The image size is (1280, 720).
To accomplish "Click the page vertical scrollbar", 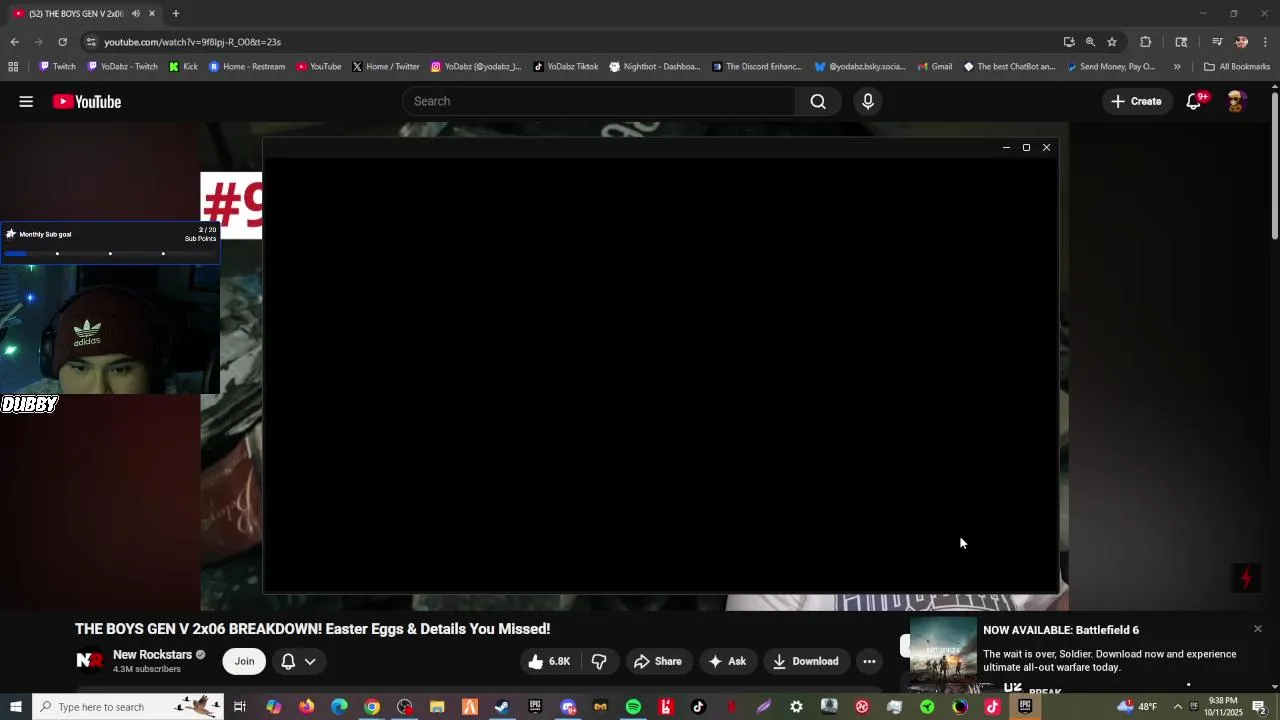I will (1274, 165).
